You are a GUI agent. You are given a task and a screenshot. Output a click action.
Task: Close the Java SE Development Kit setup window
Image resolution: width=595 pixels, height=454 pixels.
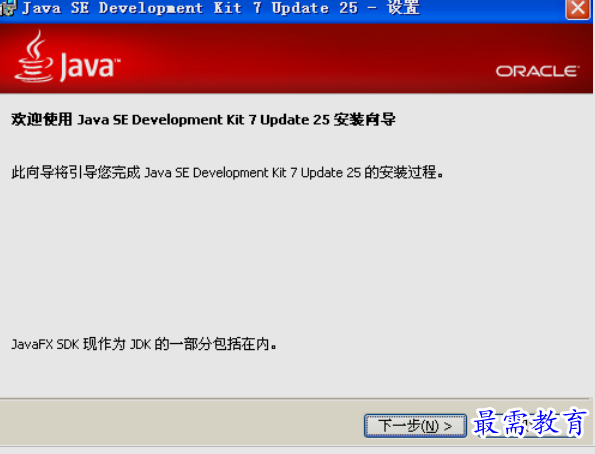click(578, 8)
